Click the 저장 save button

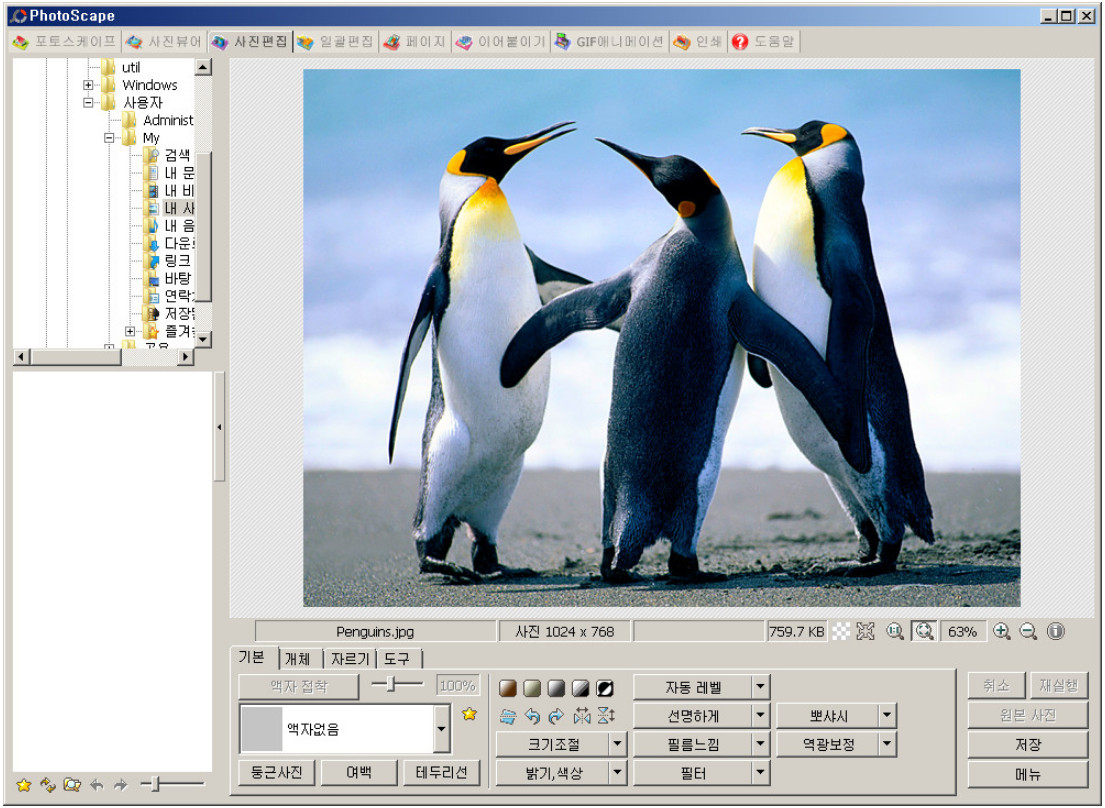point(1027,745)
